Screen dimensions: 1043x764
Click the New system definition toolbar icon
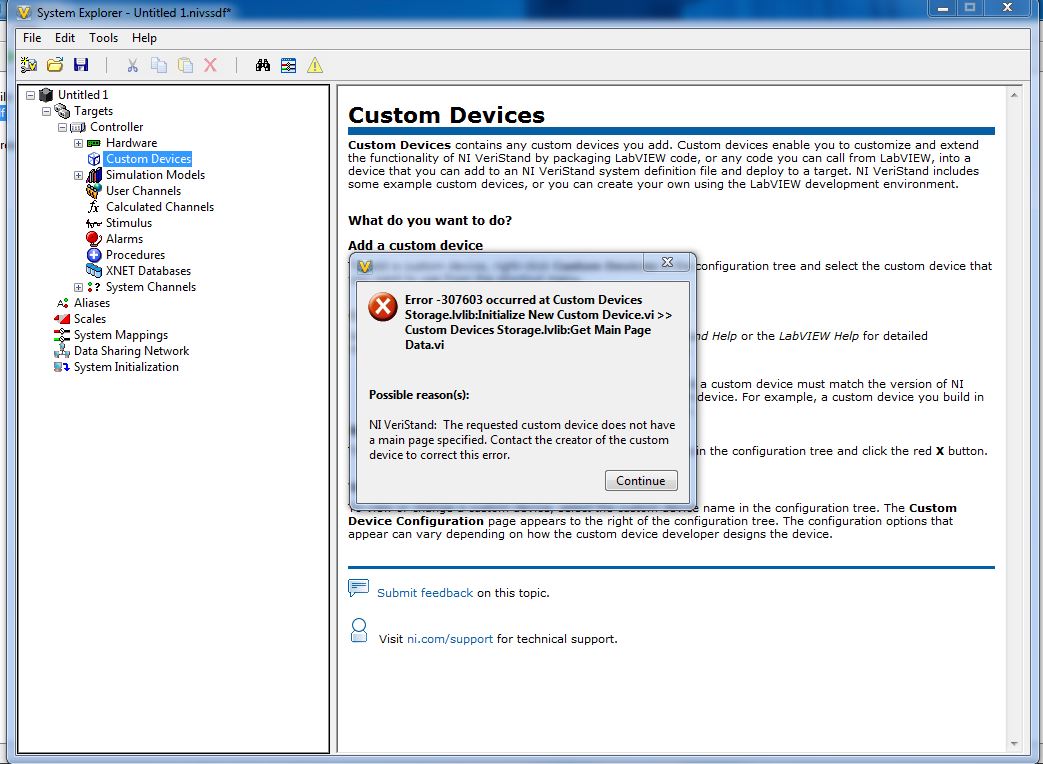click(29, 64)
